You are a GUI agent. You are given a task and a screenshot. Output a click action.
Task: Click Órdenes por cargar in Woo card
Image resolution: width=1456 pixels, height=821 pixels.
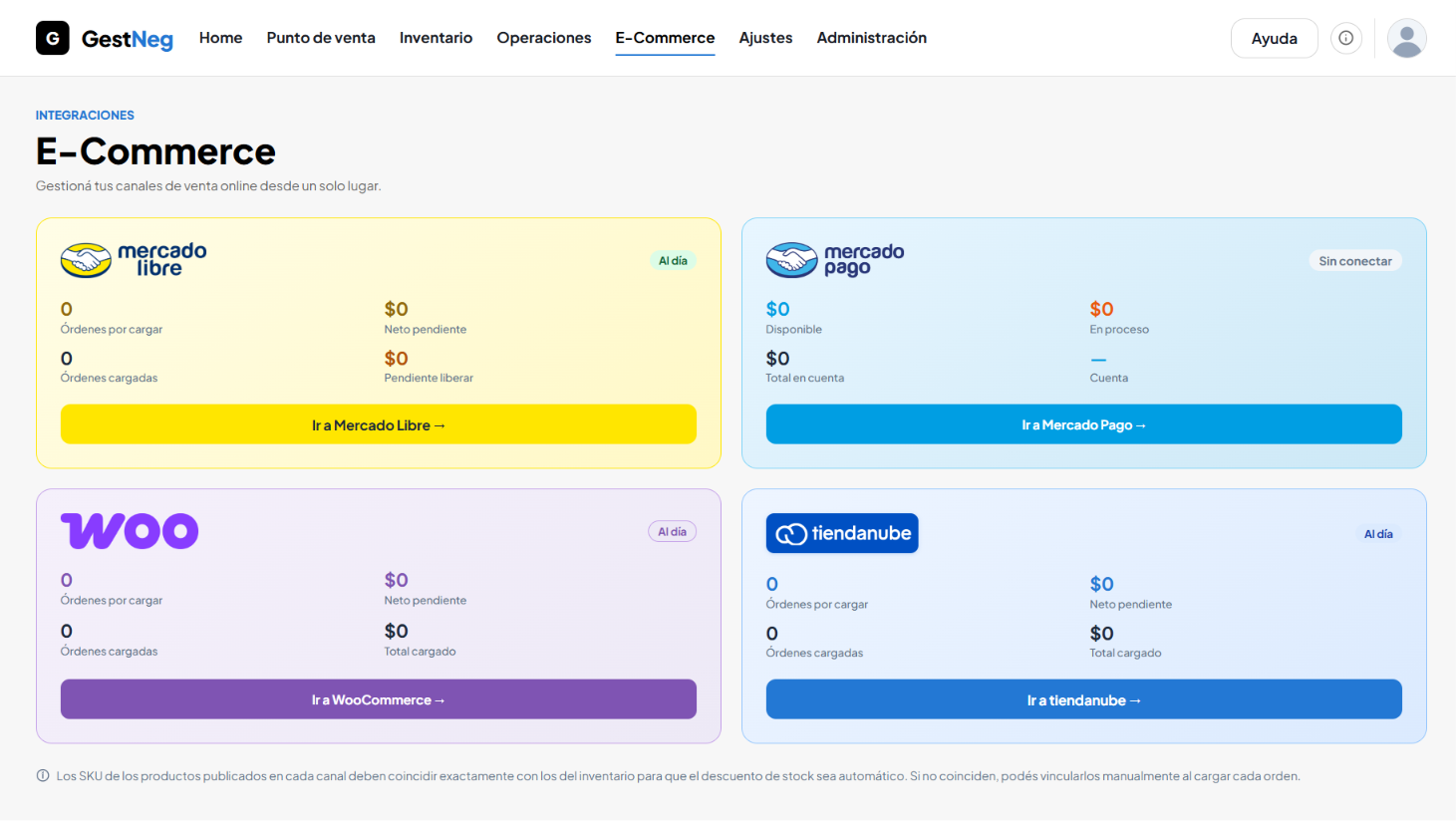pyautogui.click(x=112, y=601)
